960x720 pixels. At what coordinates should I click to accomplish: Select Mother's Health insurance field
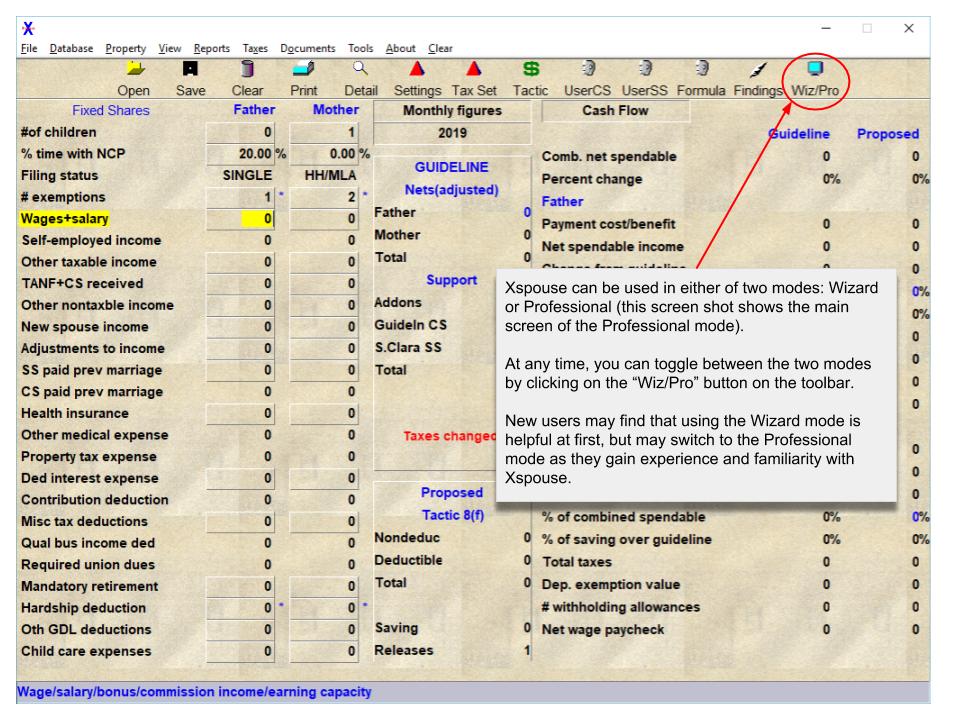pos(323,413)
